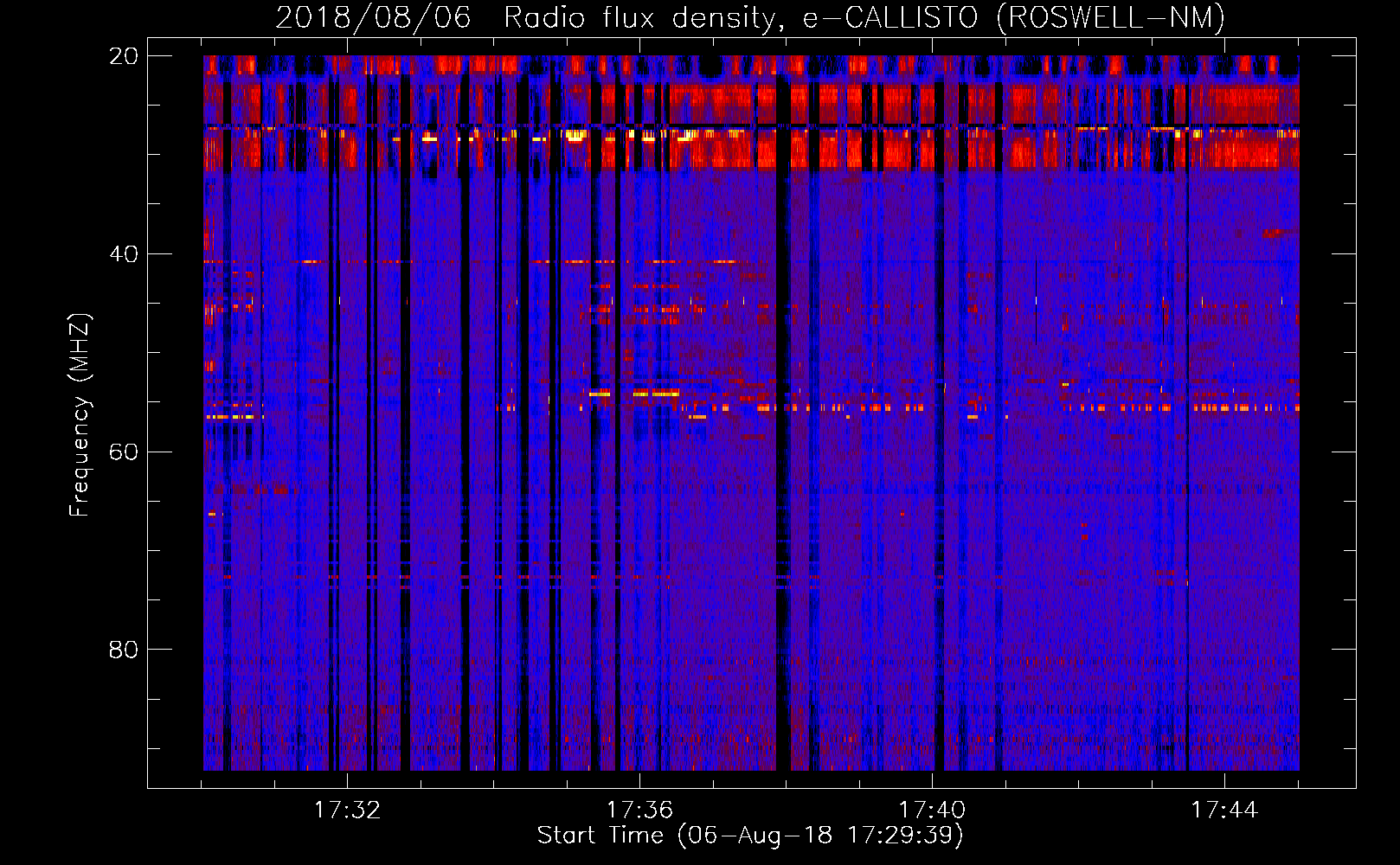The image size is (1400, 865).
Task: Click the time tick label '17:36'
Action: click(639, 810)
